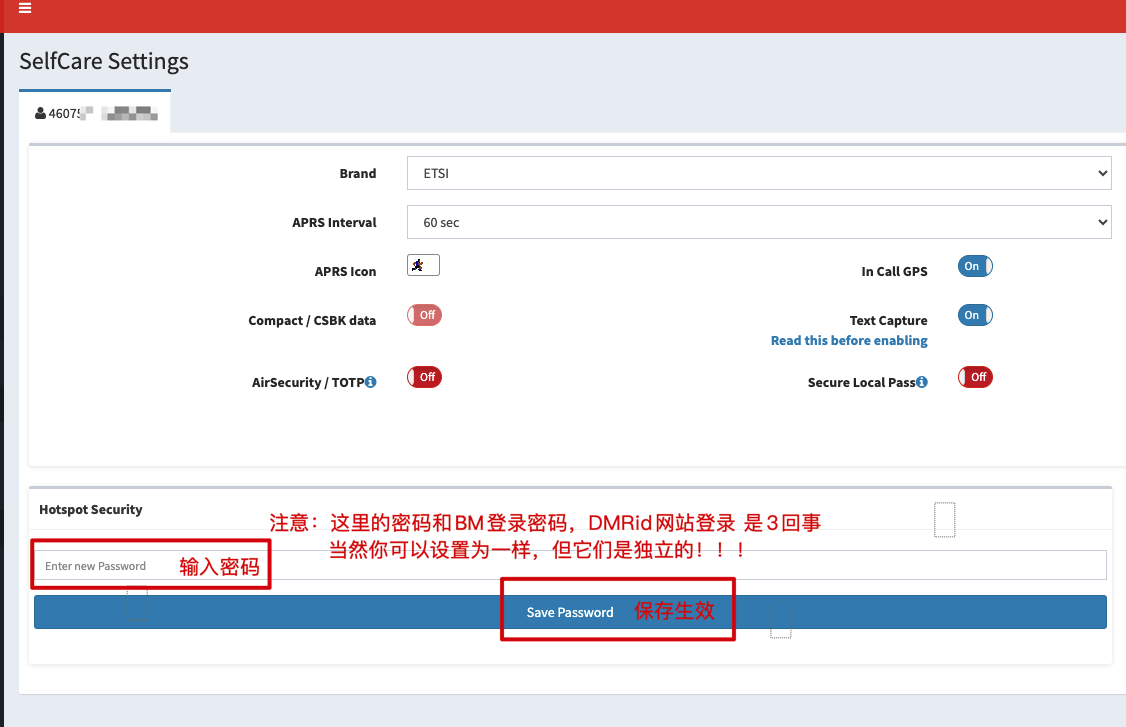Enable the Secure Local Pass toggle
Viewport: 1126px width, 727px height.
click(975, 377)
